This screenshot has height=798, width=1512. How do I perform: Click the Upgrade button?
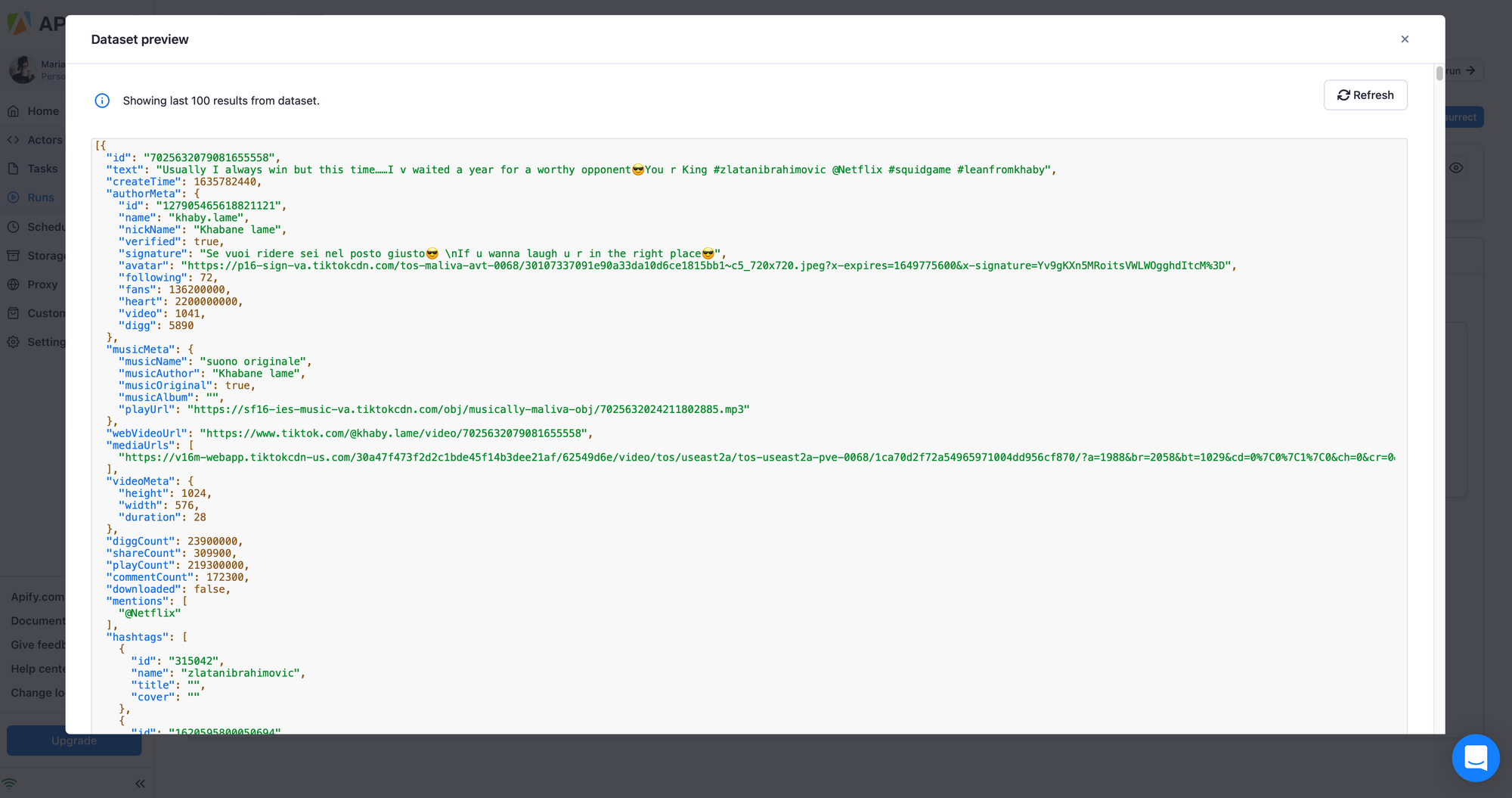74,741
